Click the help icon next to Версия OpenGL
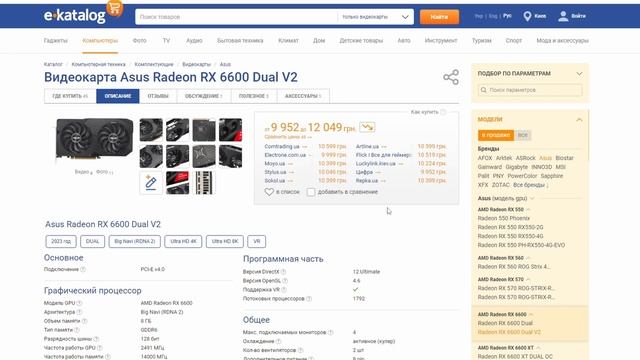Screen dimensions: 640x360 (x=285, y=281)
